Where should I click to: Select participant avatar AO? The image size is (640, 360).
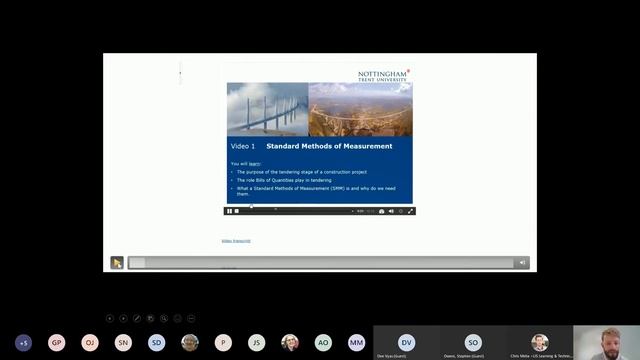323,343
